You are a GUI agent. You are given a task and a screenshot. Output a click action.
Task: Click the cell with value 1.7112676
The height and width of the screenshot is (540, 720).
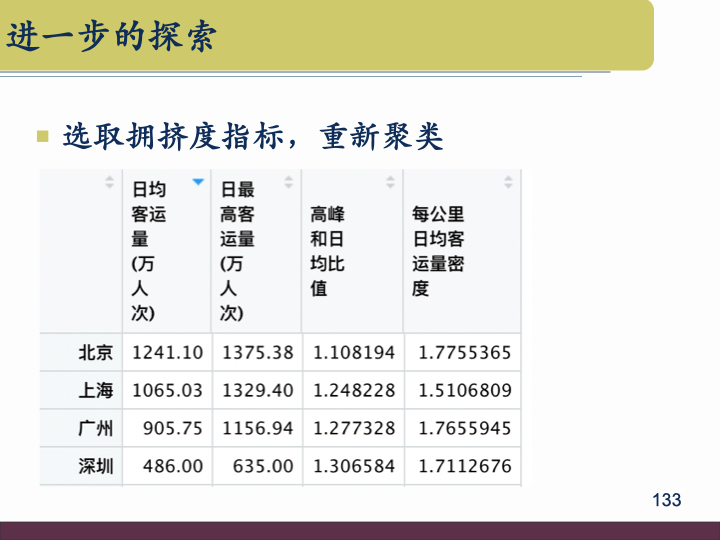point(464,466)
